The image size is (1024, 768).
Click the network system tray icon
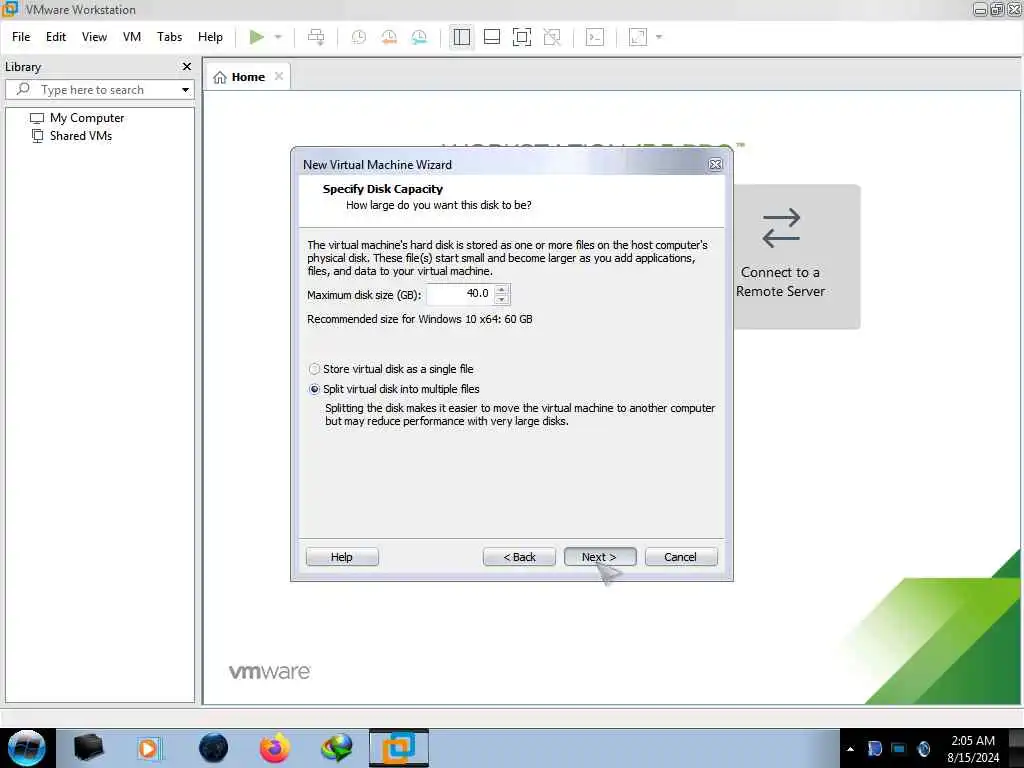(899, 749)
